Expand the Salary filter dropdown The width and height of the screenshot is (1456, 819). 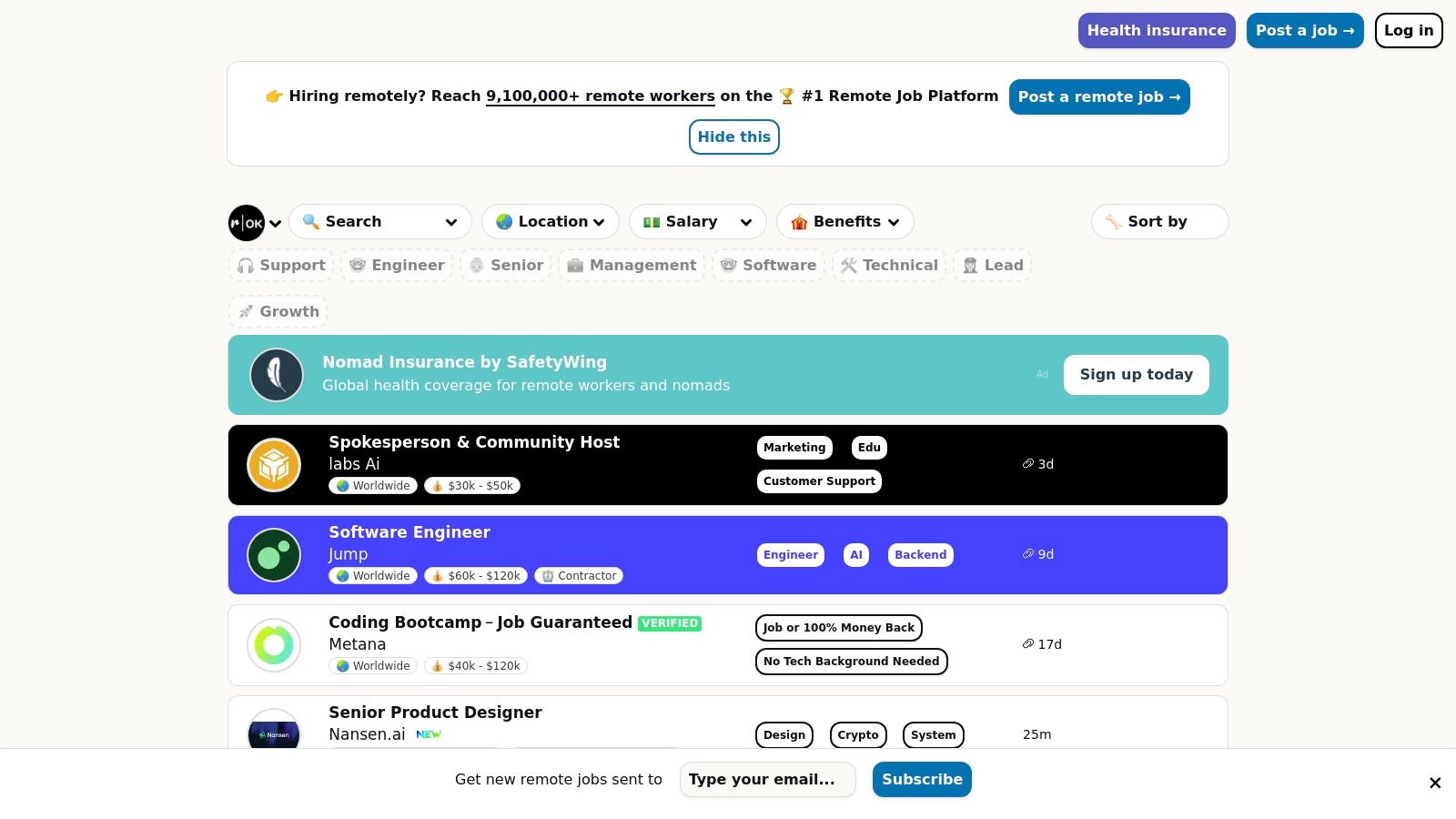pyautogui.click(x=697, y=222)
